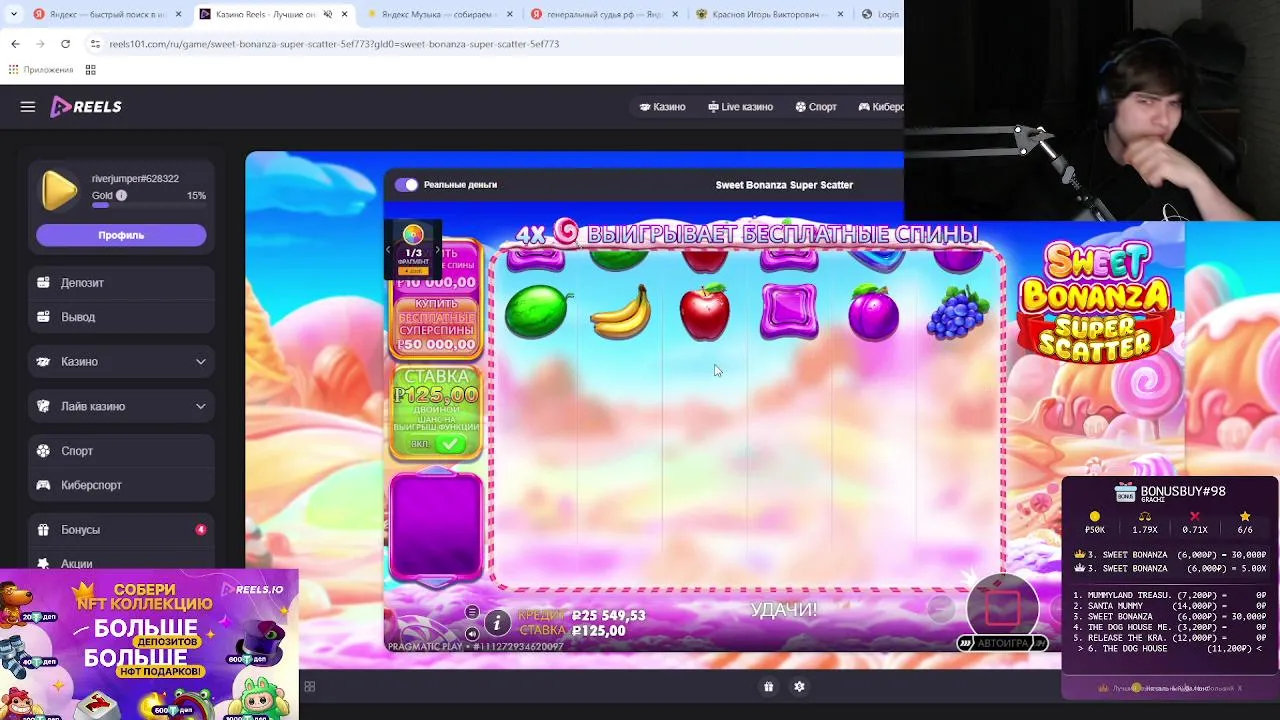Click the 1/3 фрагмент collection widget
The image size is (1280, 720).
point(413,250)
